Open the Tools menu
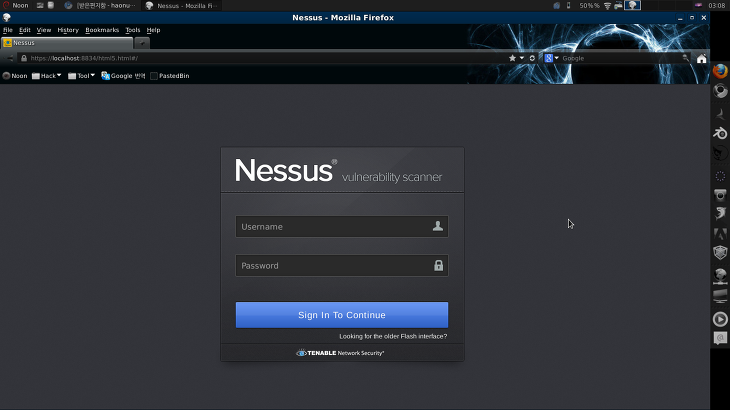Screen dimensions: 730x410 [133, 30]
